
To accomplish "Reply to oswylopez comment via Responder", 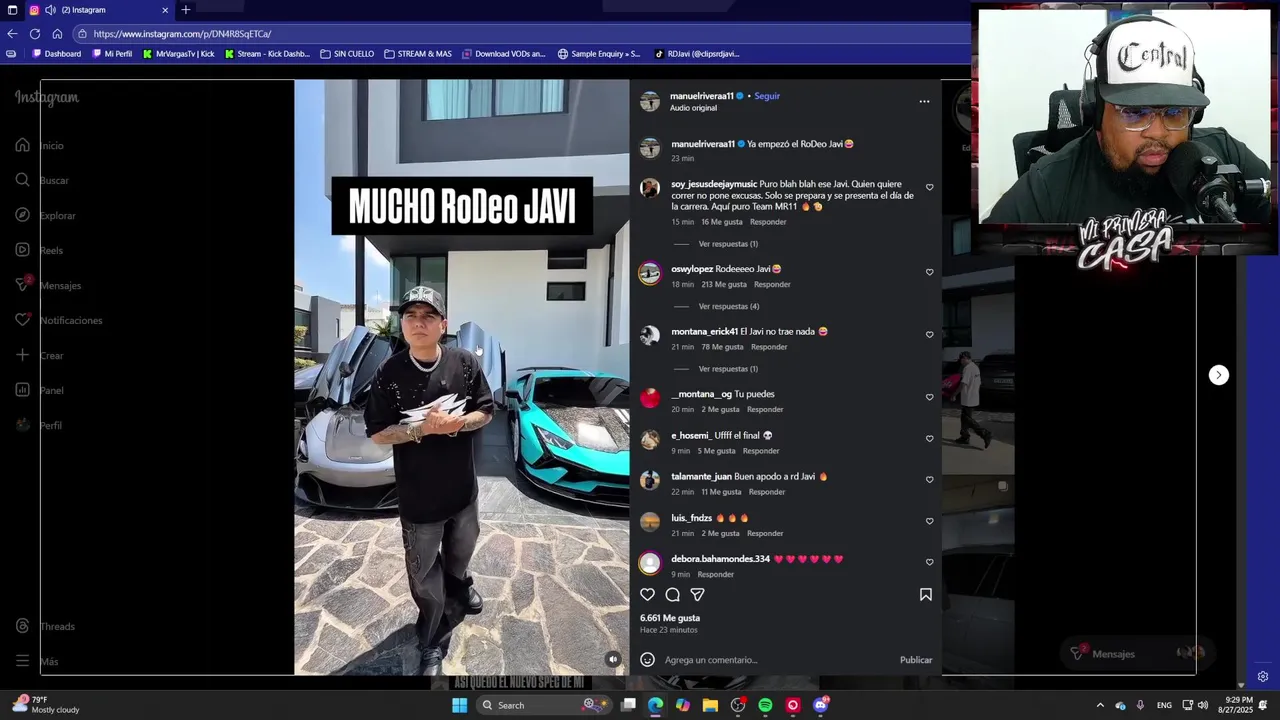I will pos(772,284).
